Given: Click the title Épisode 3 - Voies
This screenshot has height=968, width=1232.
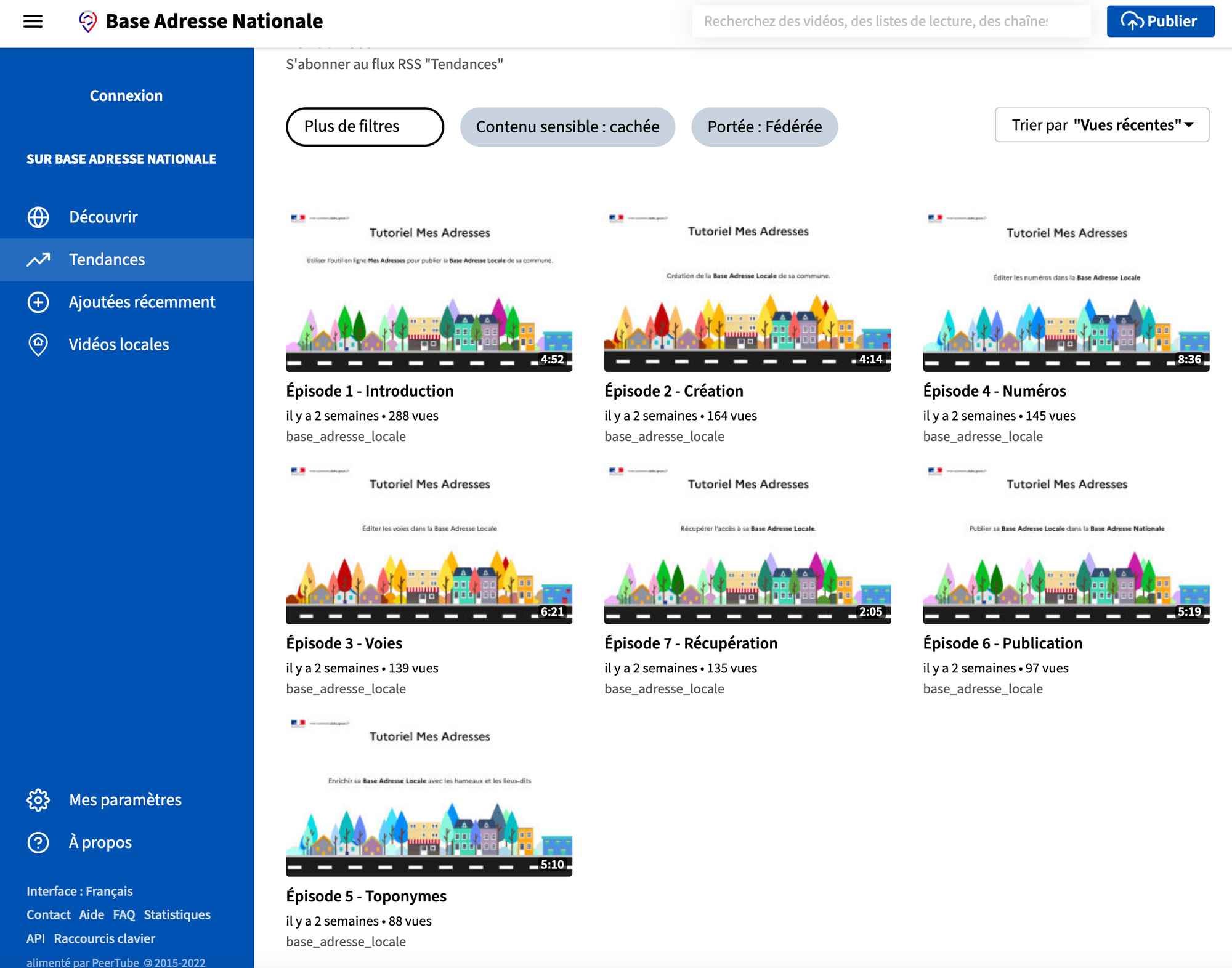Looking at the screenshot, I should click(344, 643).
